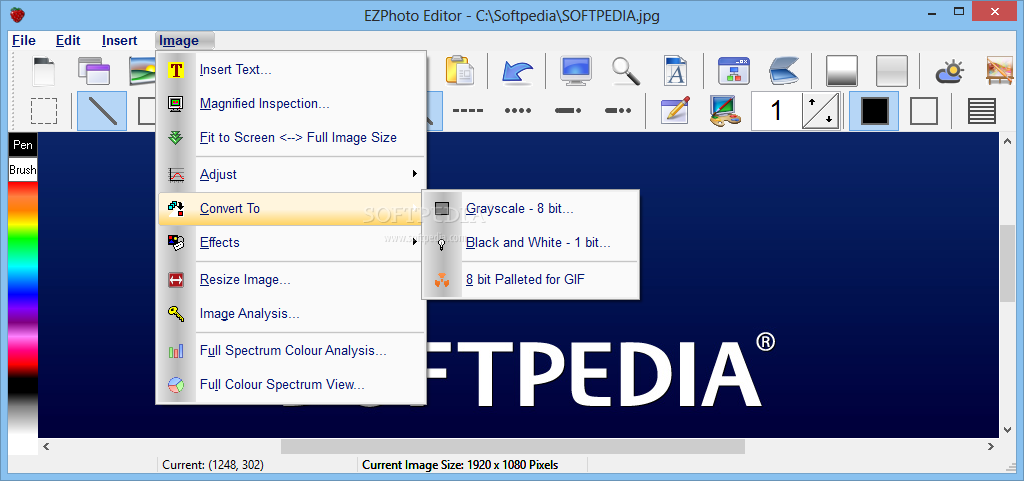Click the painting easel icon

tap(999, 70)
